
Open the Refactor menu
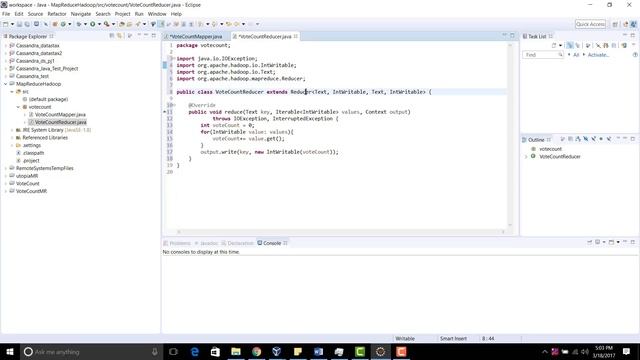tap(57, 14)
